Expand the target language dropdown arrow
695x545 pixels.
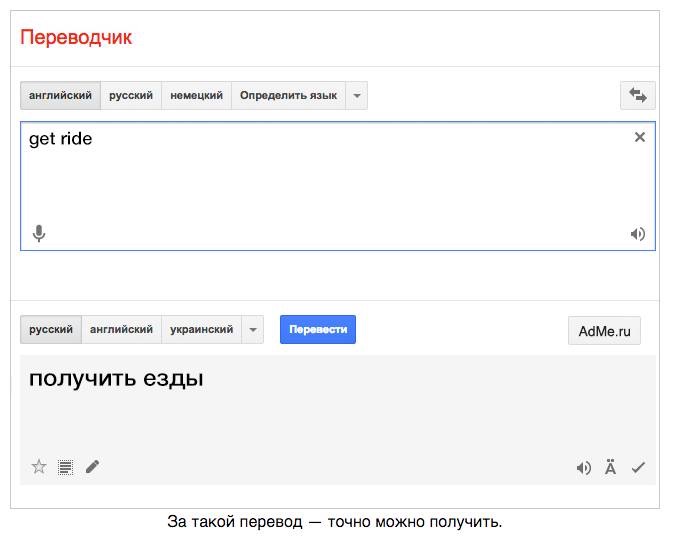(253, 330)
